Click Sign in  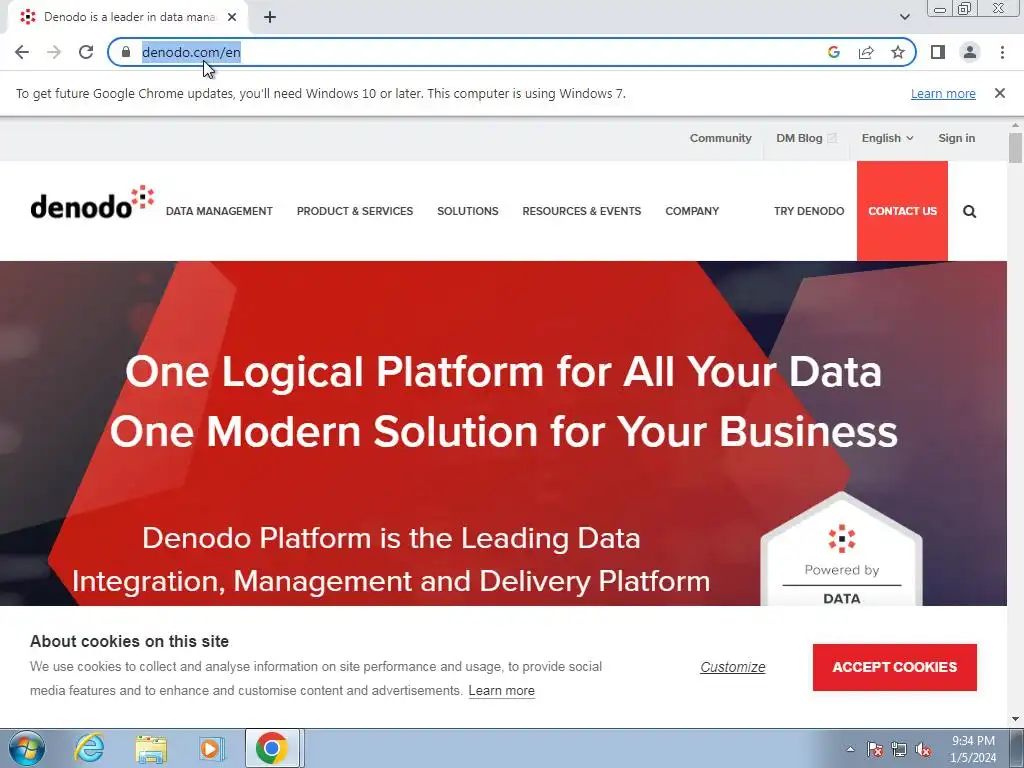coord(956,138)
